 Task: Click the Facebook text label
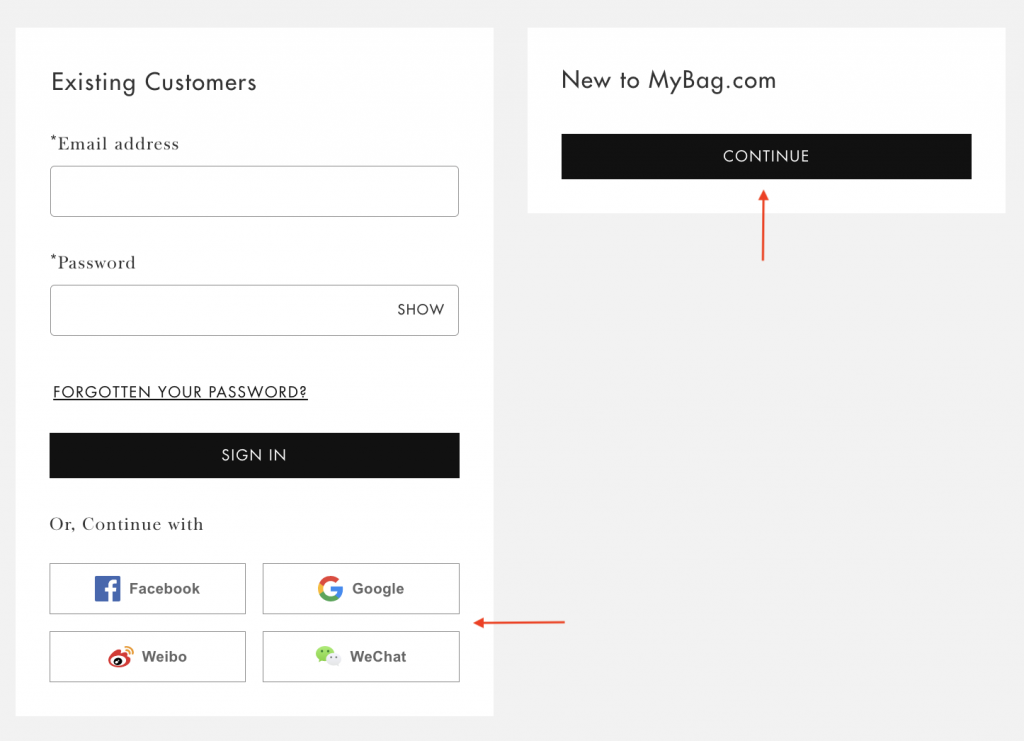pos(164,589)
